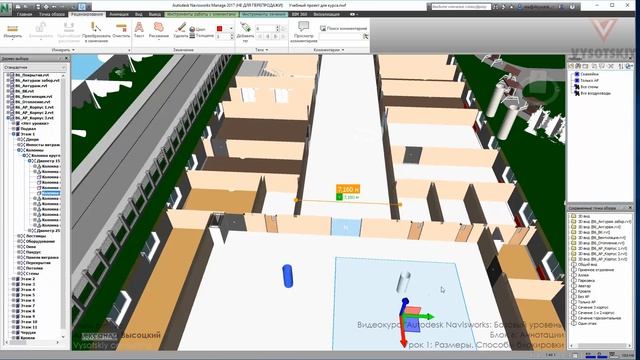Select the Чердак tree item

pos(28,332)
